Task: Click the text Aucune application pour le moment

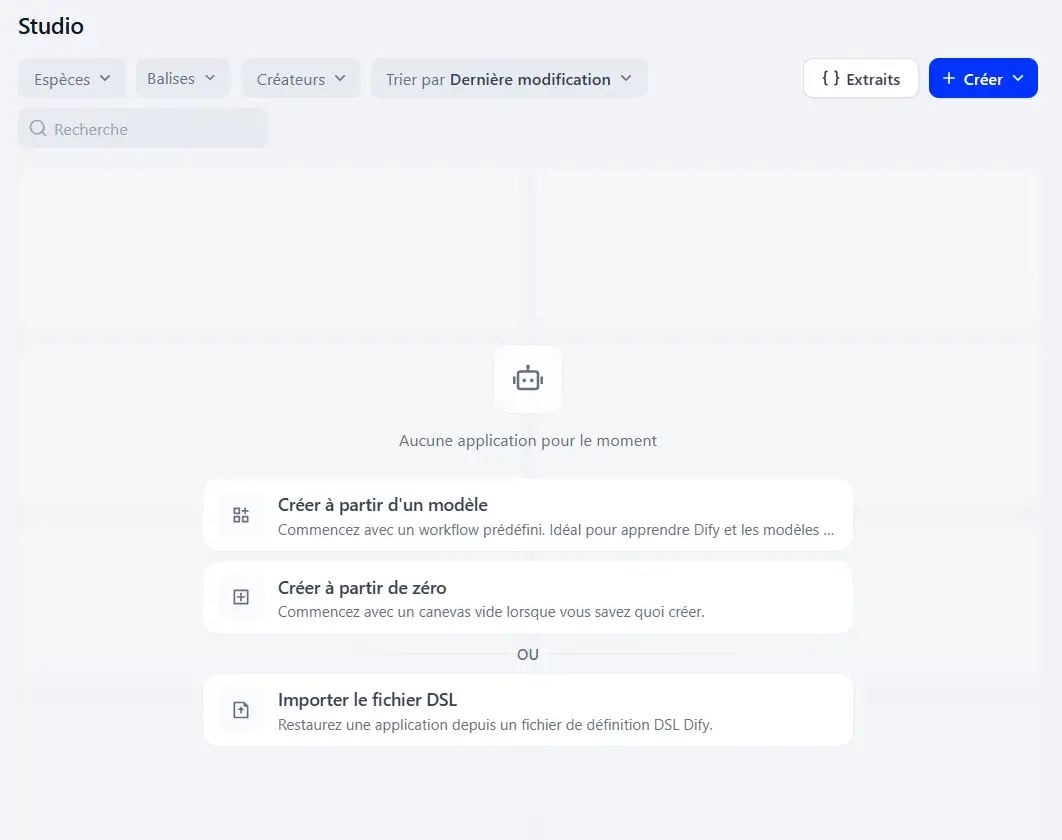Action: tap(528, 440)
